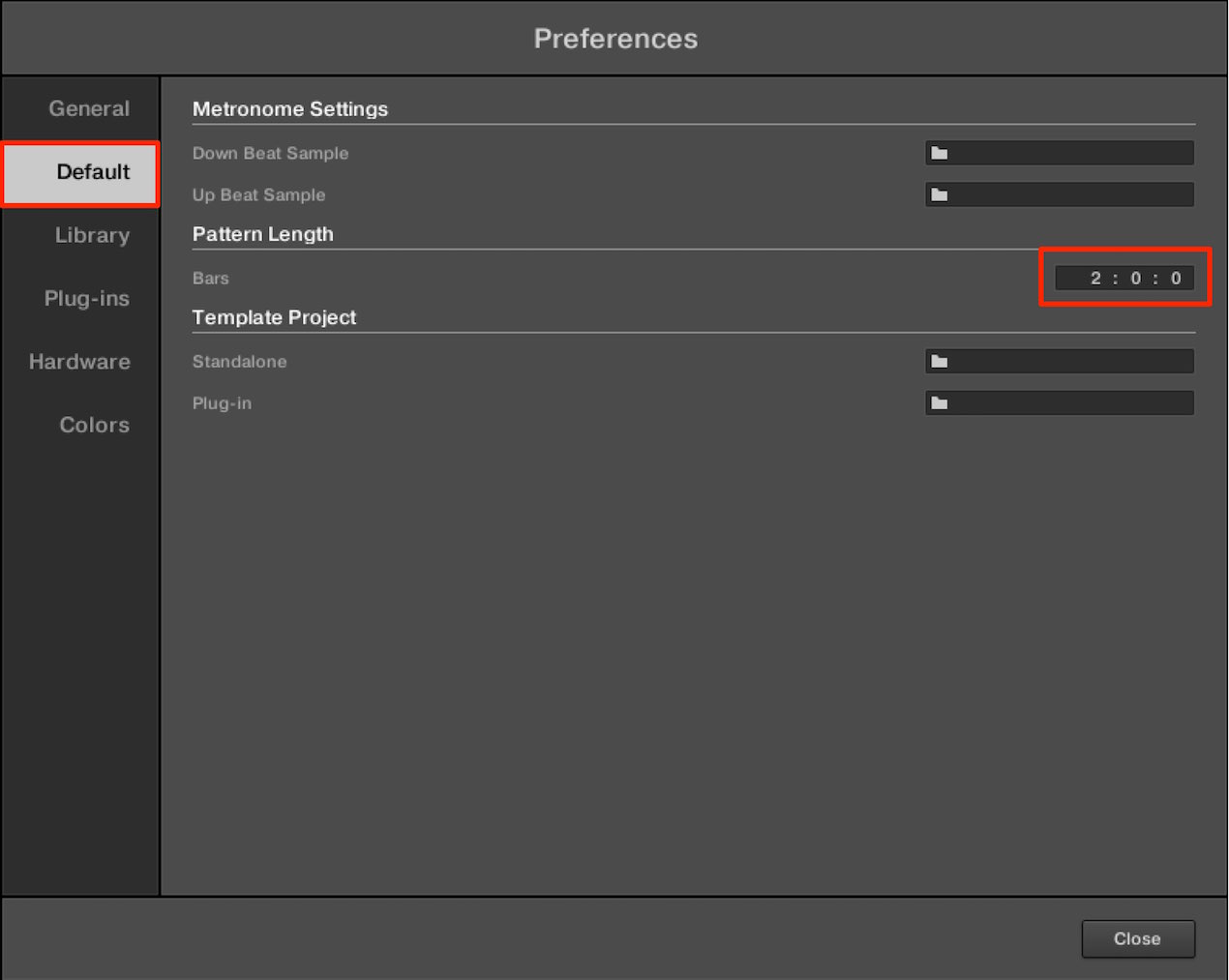The height and width of the screenshot is (980, 1229).
Task: Click the sixteenths value in Pattern Length
Action: (x=1176, y=278)
